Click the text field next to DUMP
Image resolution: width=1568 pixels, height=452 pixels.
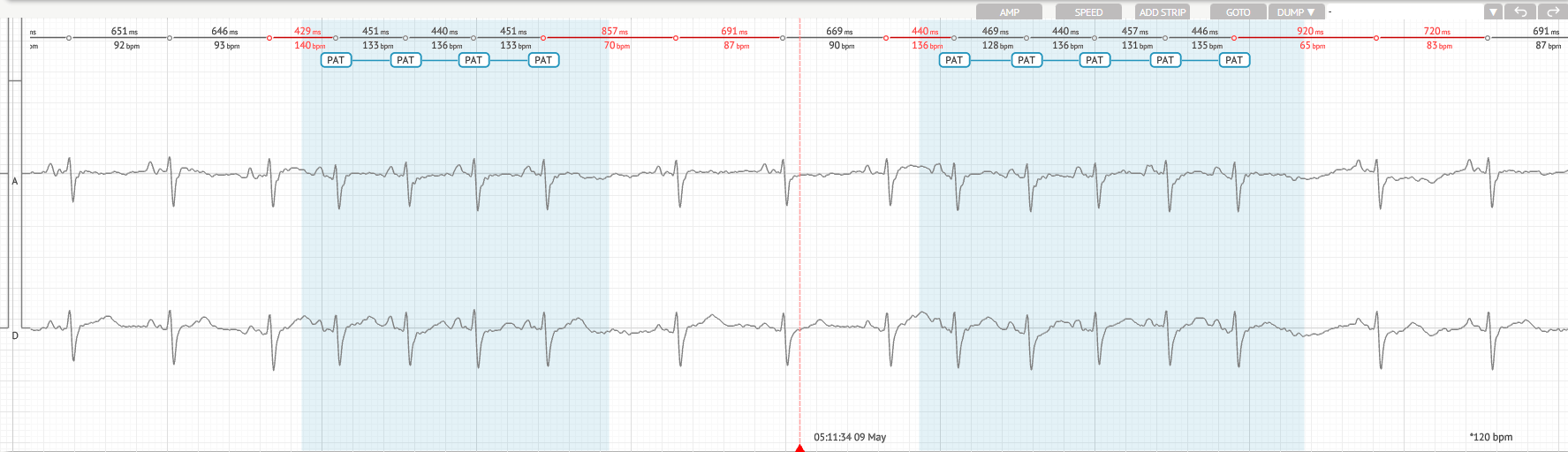click(1405, 11)
